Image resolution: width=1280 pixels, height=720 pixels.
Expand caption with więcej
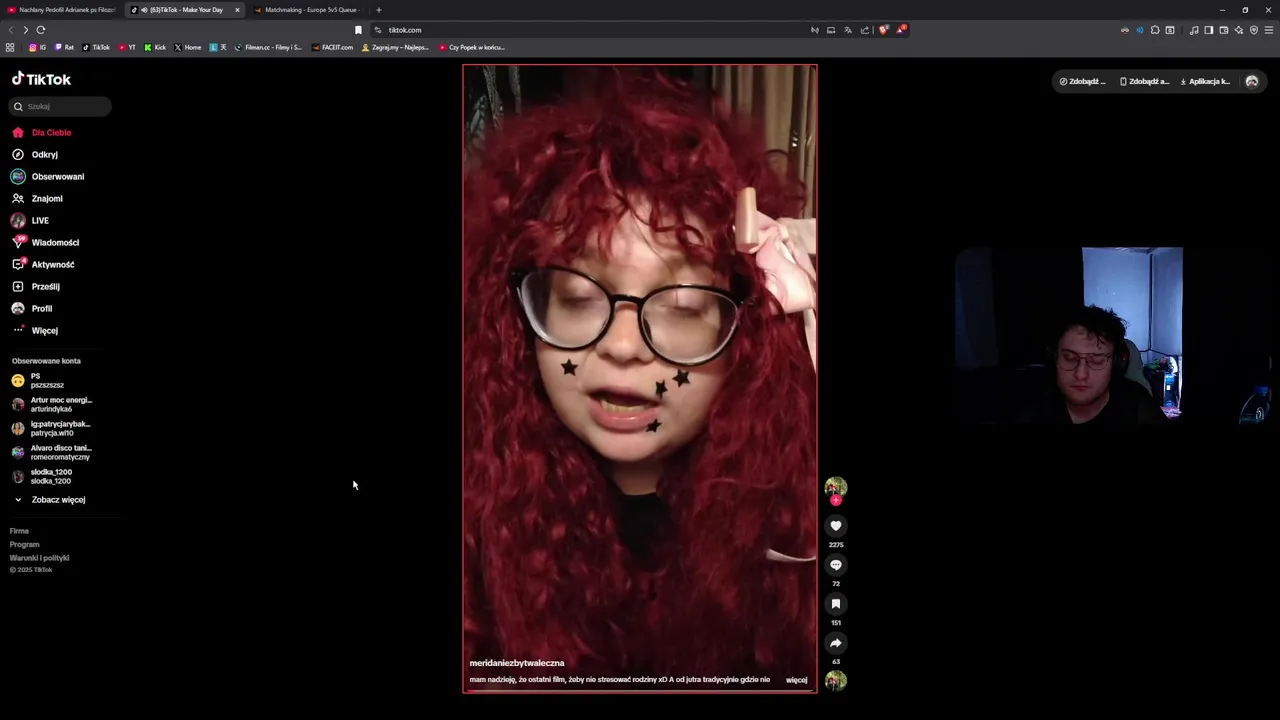[797, 680]
